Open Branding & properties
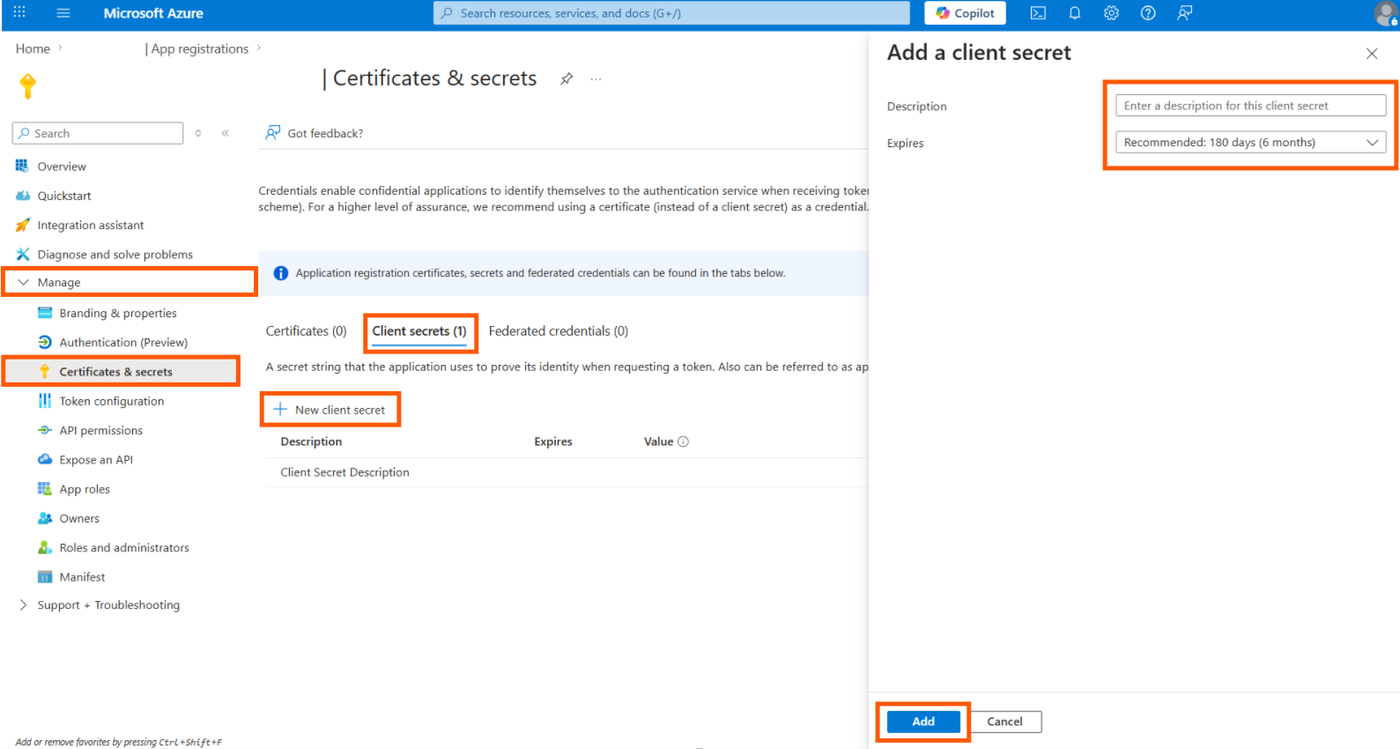 118,313
